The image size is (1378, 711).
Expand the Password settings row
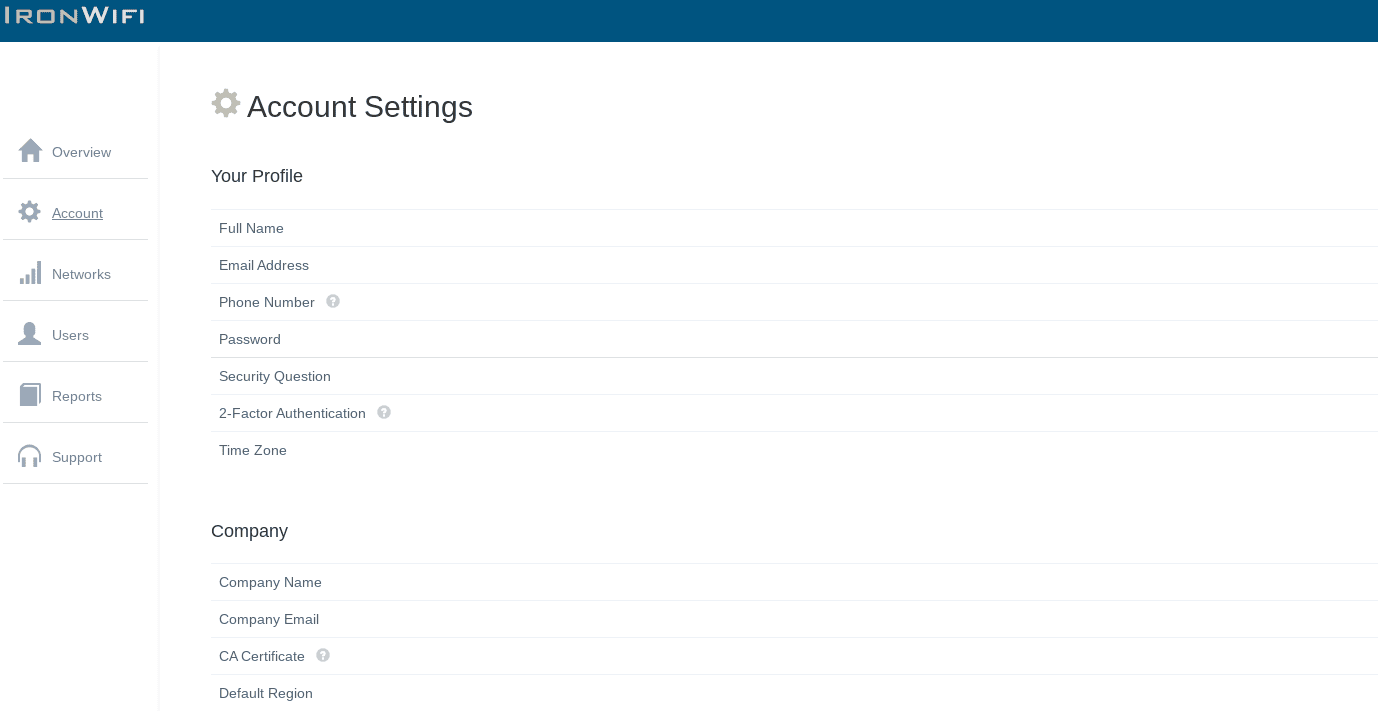click(250, 339)
